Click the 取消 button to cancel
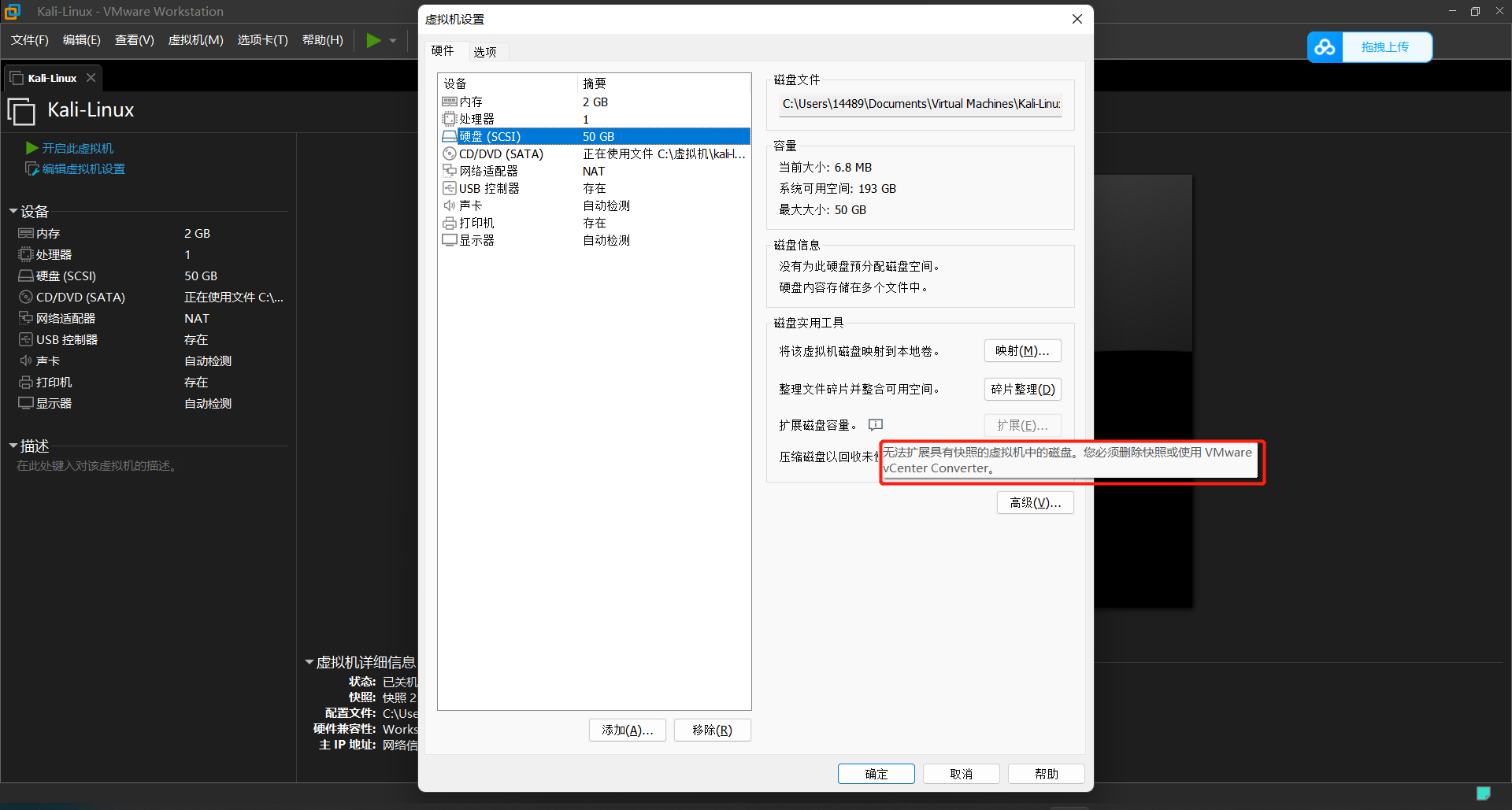Screen dimensions: 1512x810 [962, 774]
